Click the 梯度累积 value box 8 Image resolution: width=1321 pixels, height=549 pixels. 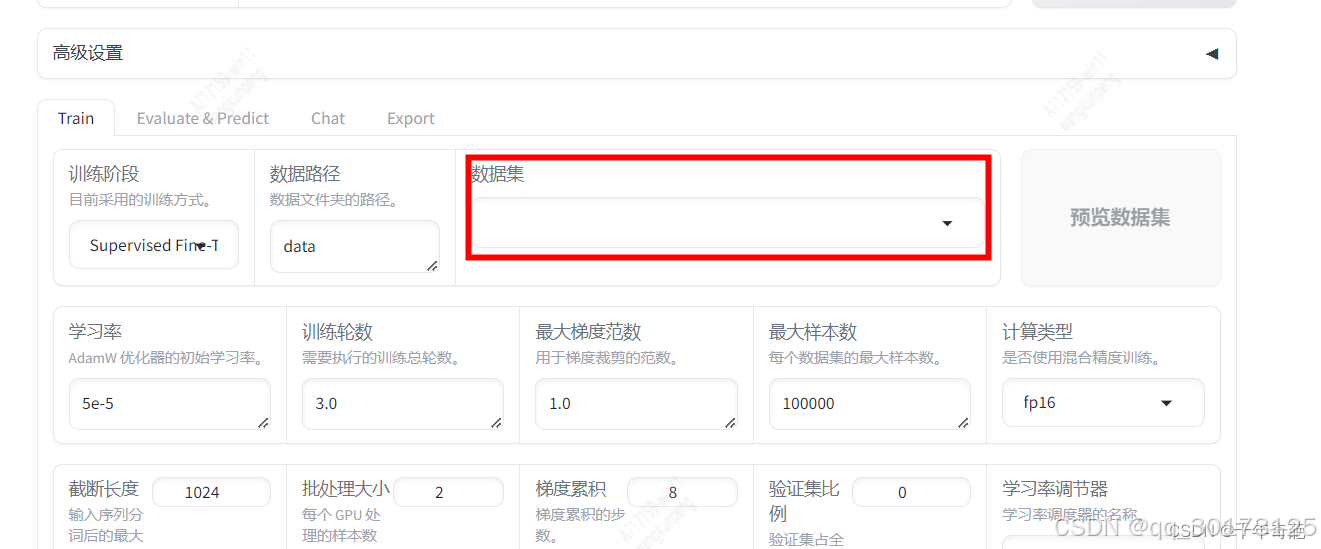pyautogui.click(x=682, y=492)
